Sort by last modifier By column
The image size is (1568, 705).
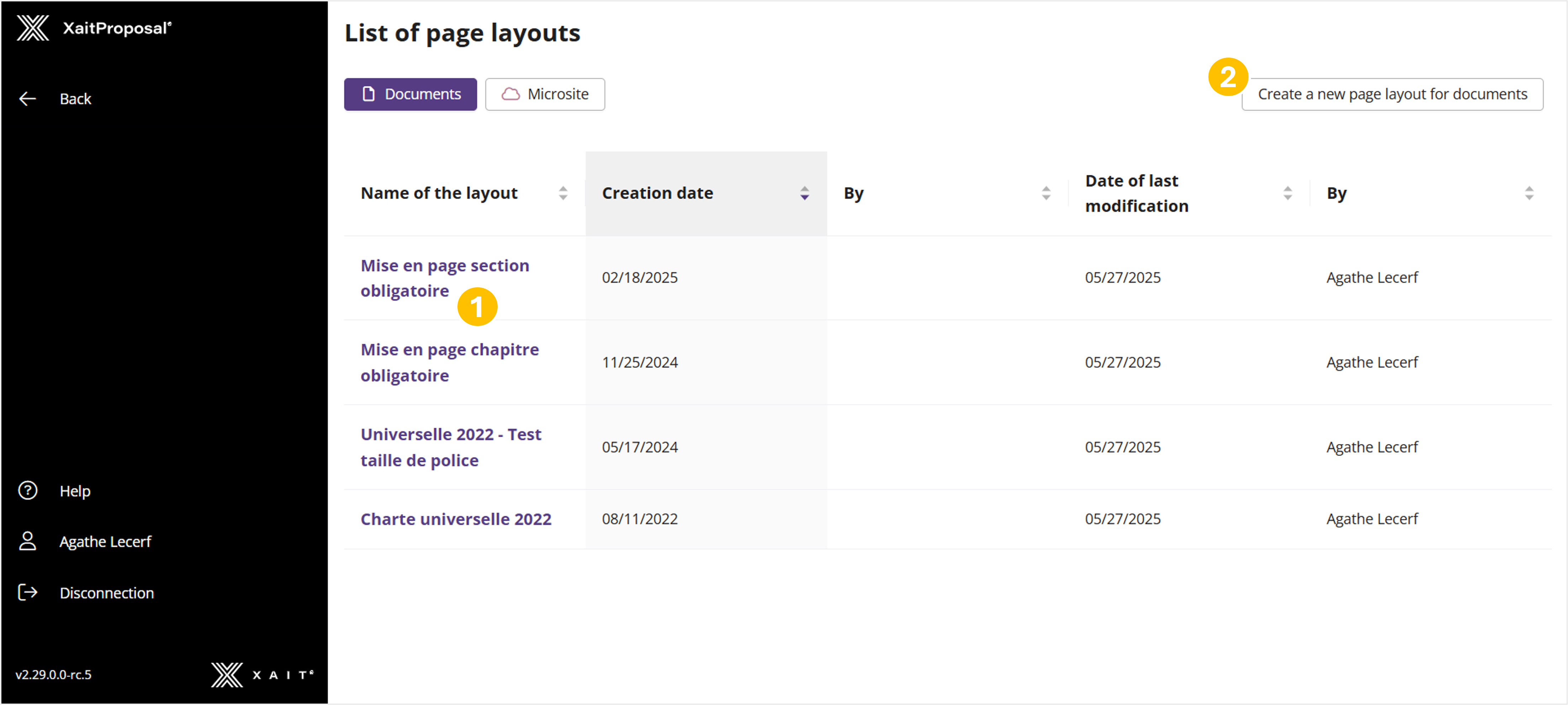pyautogui.click(x=1529, y=193)
